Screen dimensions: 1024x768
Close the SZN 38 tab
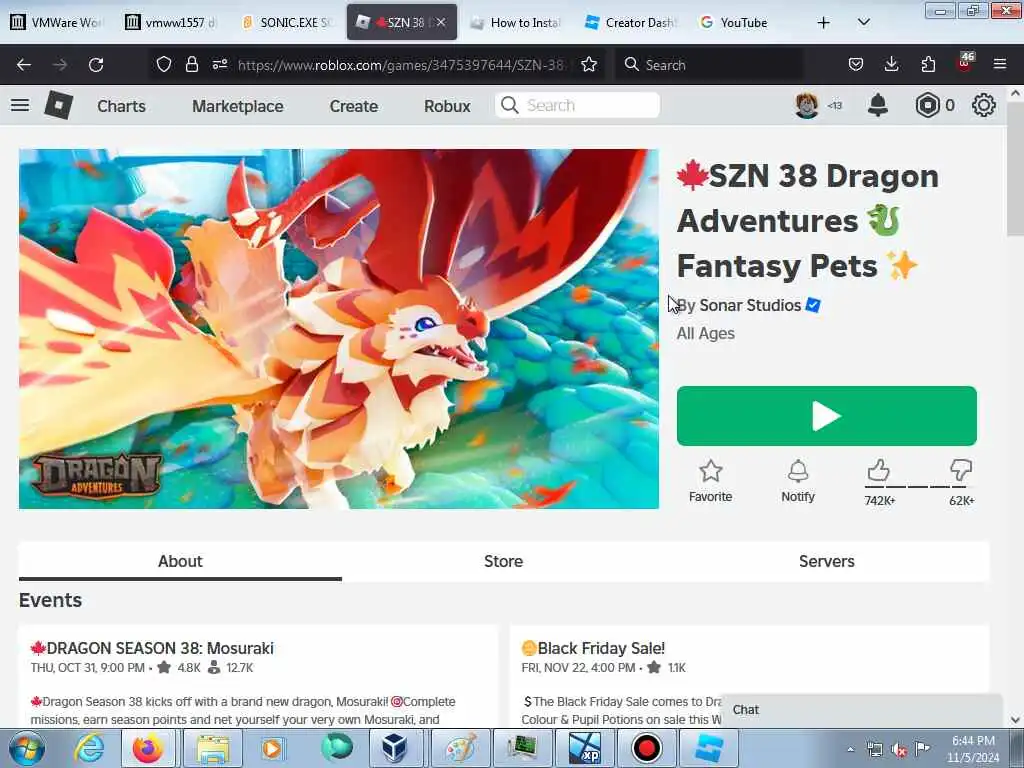tap(441, 22)
